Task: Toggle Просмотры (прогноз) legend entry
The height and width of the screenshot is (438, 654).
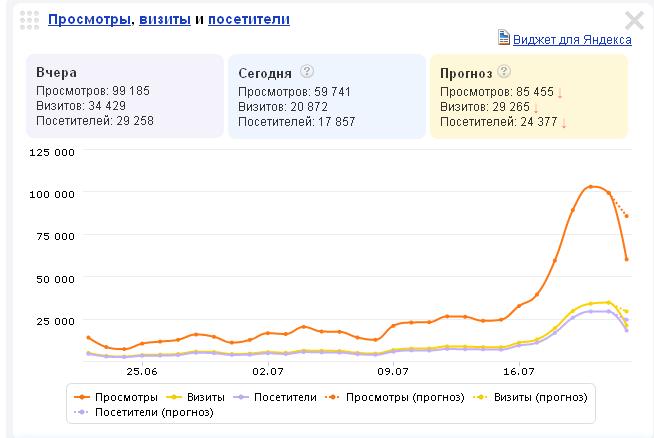Action: 397,397
